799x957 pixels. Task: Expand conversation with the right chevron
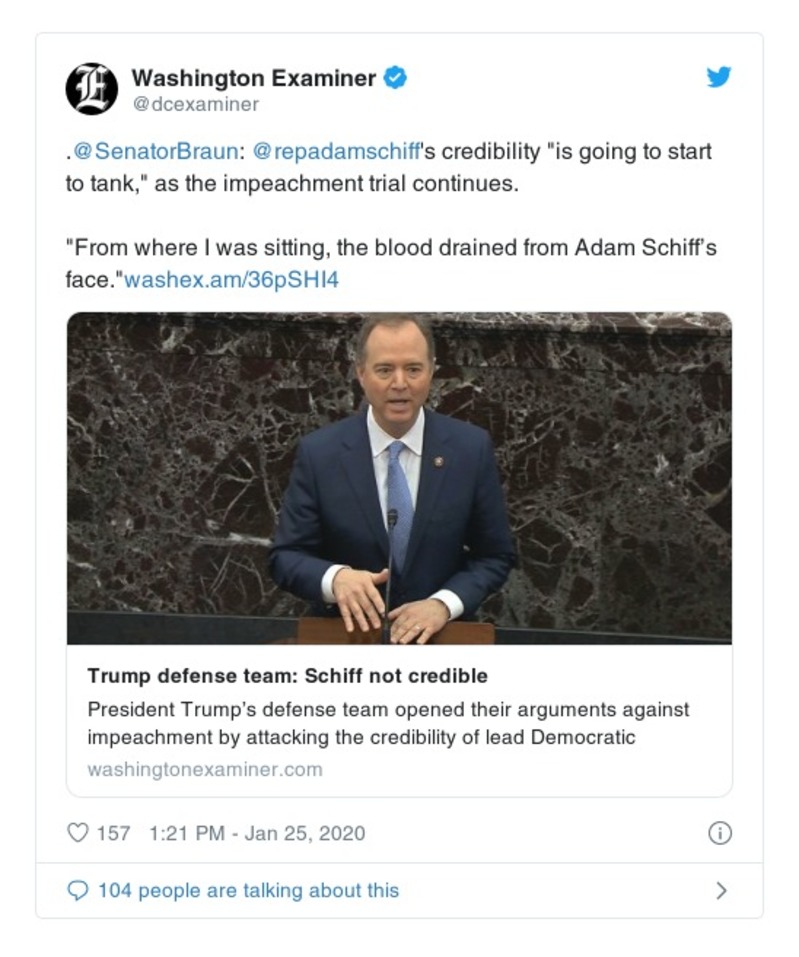click(x=721, y=890)
